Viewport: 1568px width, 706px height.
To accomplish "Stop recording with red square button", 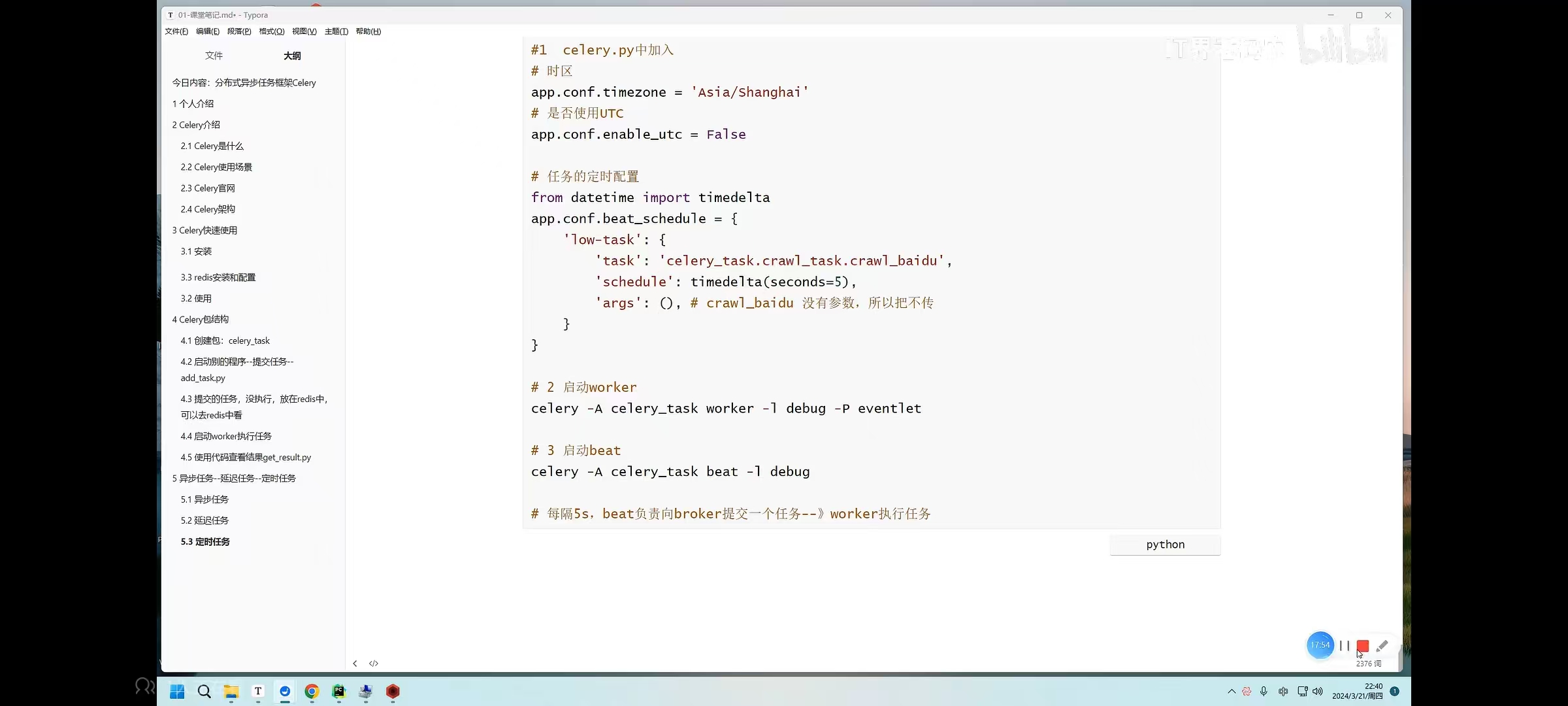I will coord(1362,646).
